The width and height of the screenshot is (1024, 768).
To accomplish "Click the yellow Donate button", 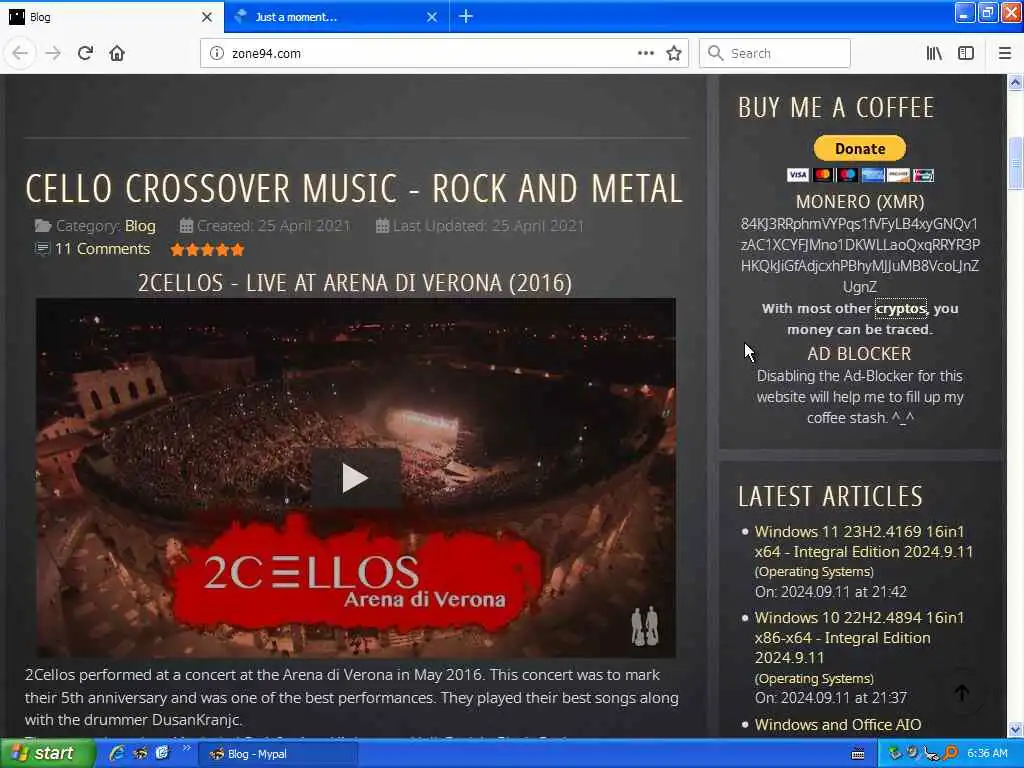I will (859, 148).
